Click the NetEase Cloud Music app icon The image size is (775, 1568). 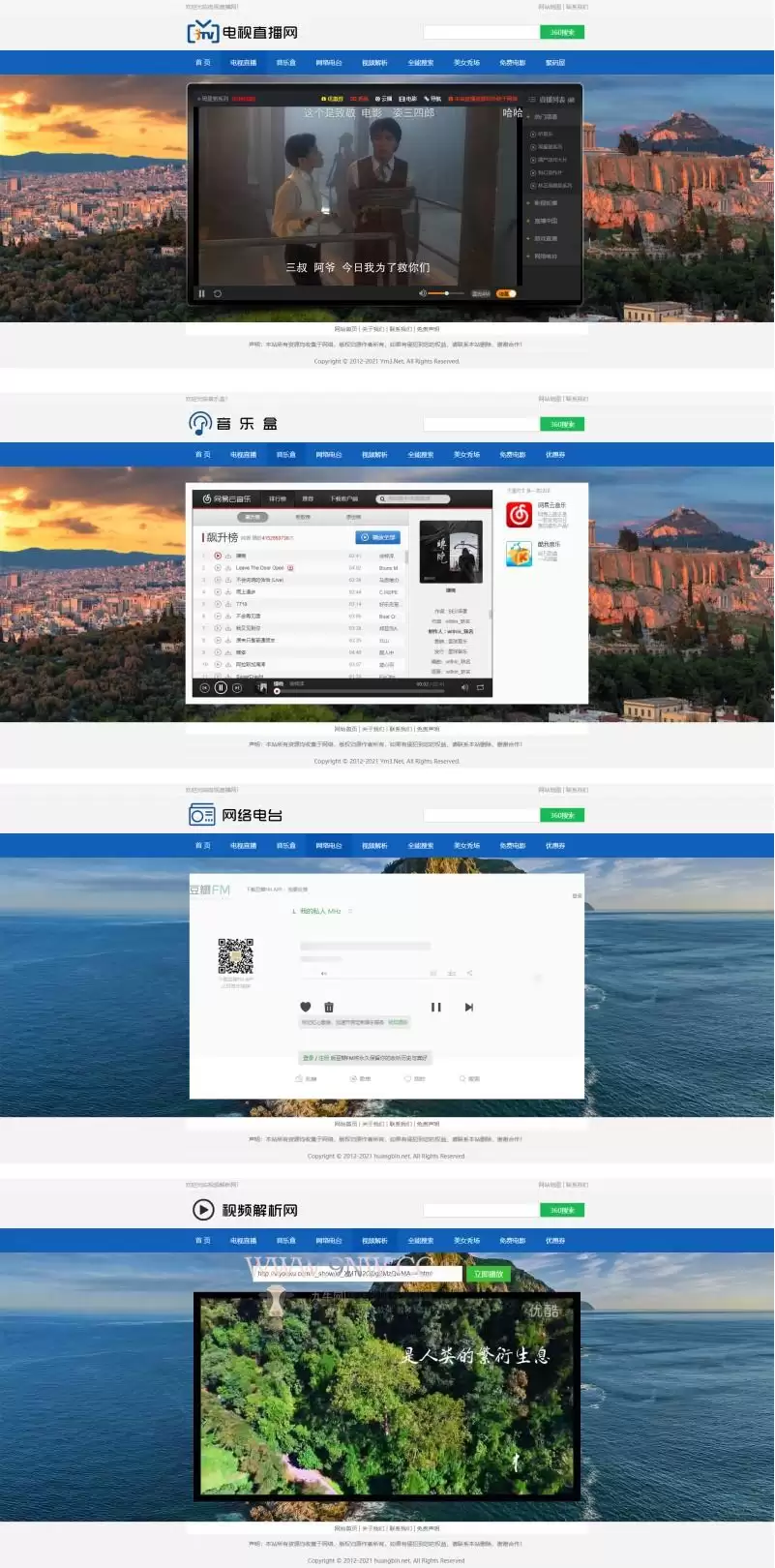point(519,515)
